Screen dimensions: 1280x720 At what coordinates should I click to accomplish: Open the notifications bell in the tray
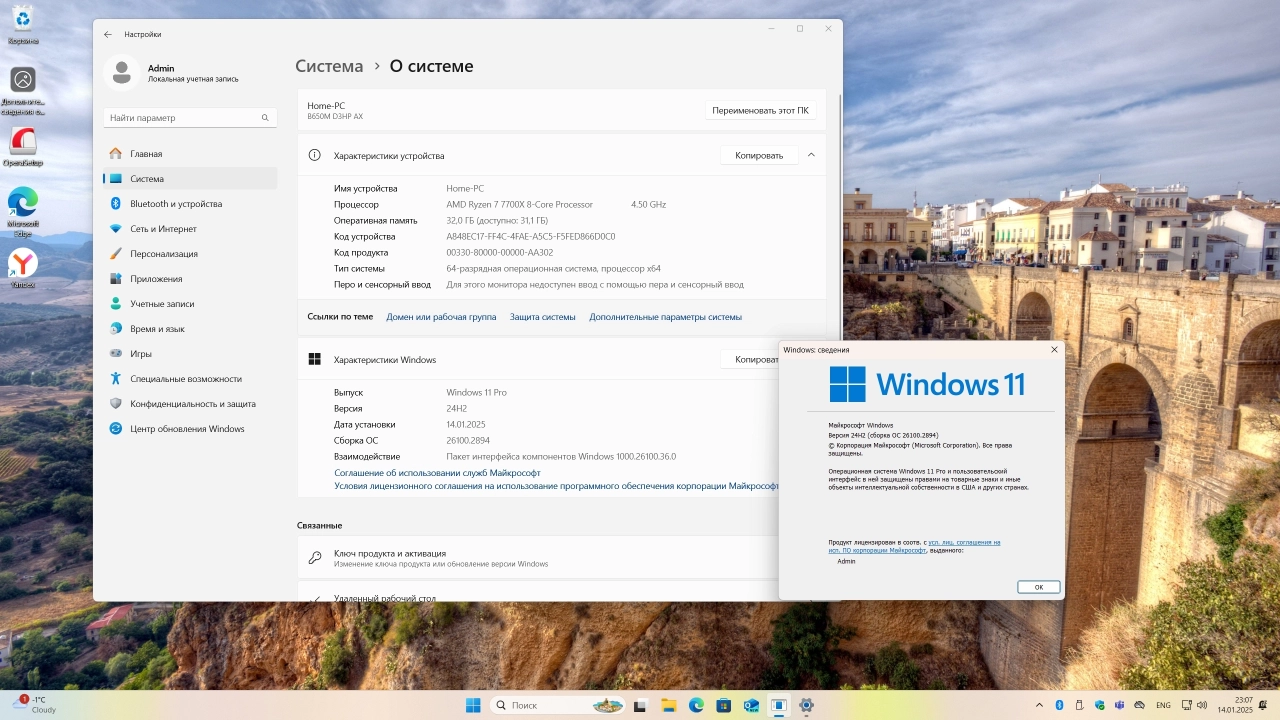coord(1264,705)
